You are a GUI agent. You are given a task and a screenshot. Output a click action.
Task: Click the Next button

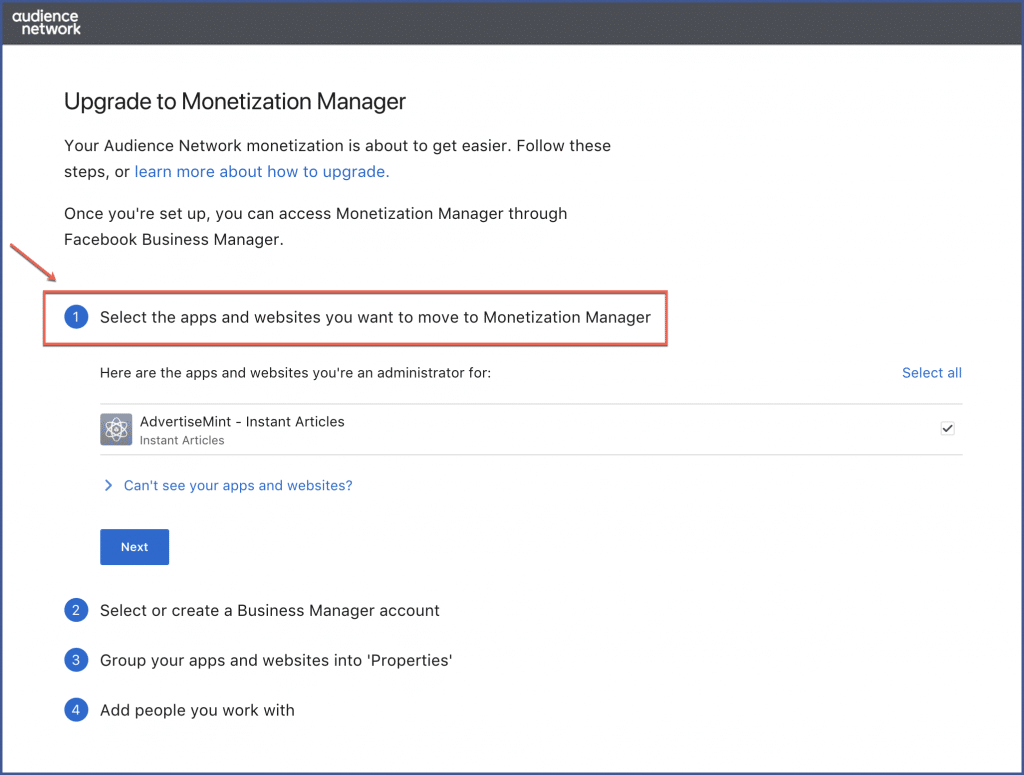tap(135, 547)
